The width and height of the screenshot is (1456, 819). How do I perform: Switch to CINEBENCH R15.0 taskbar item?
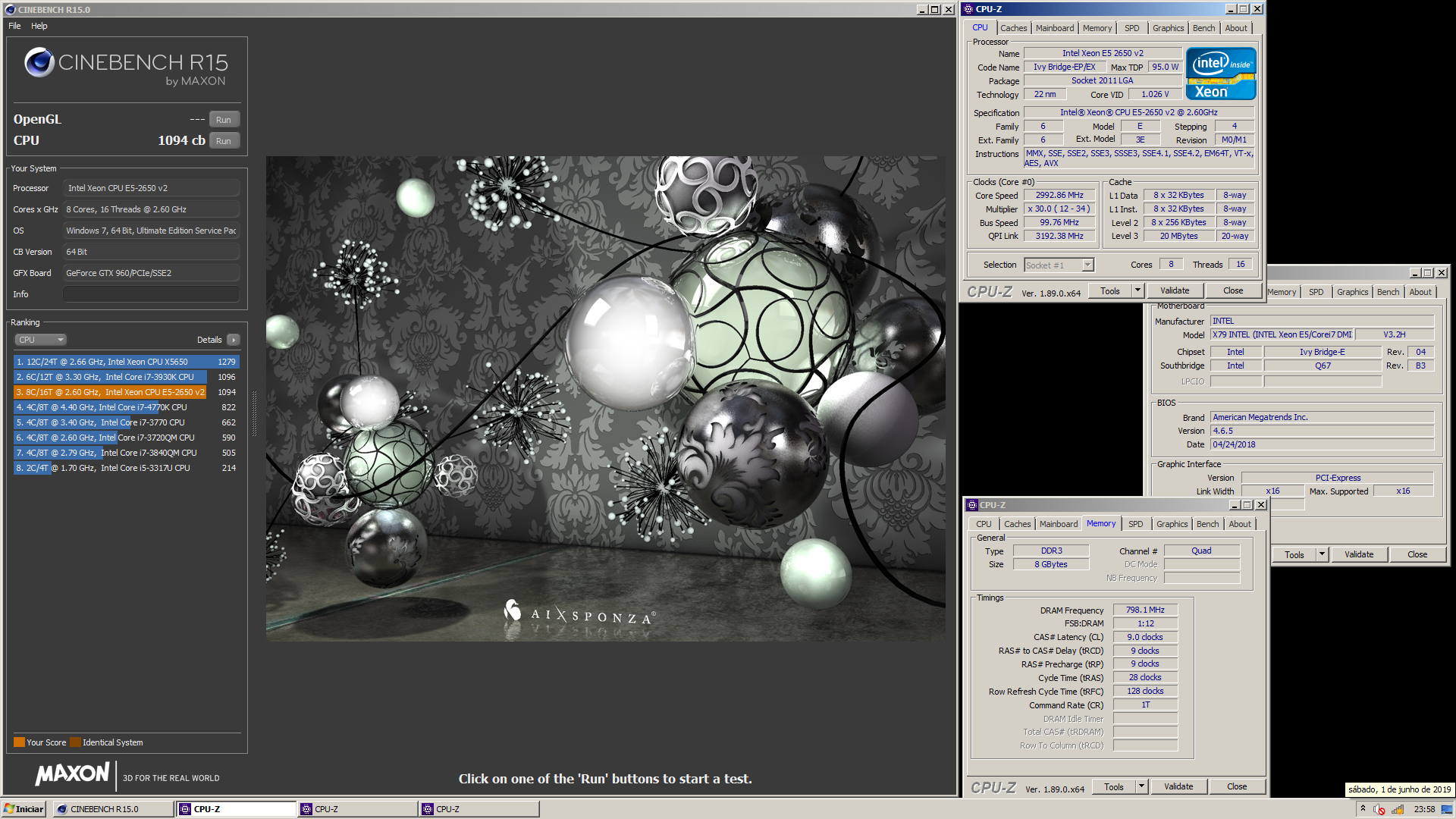click(x=114, y=809)
